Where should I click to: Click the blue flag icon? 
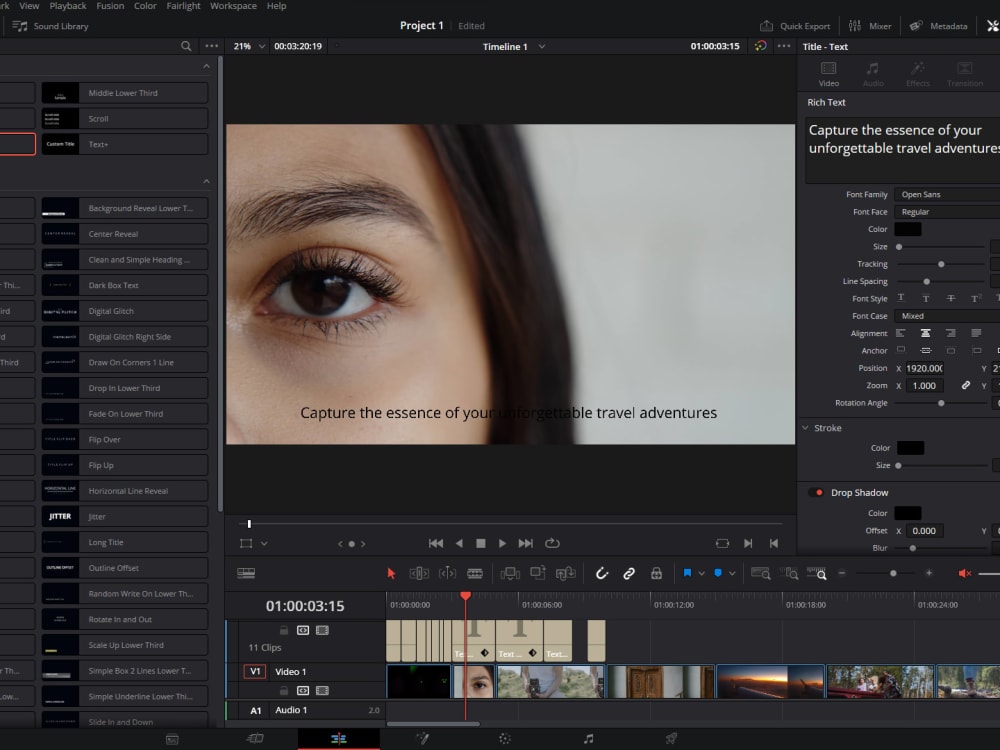point(687,573)
